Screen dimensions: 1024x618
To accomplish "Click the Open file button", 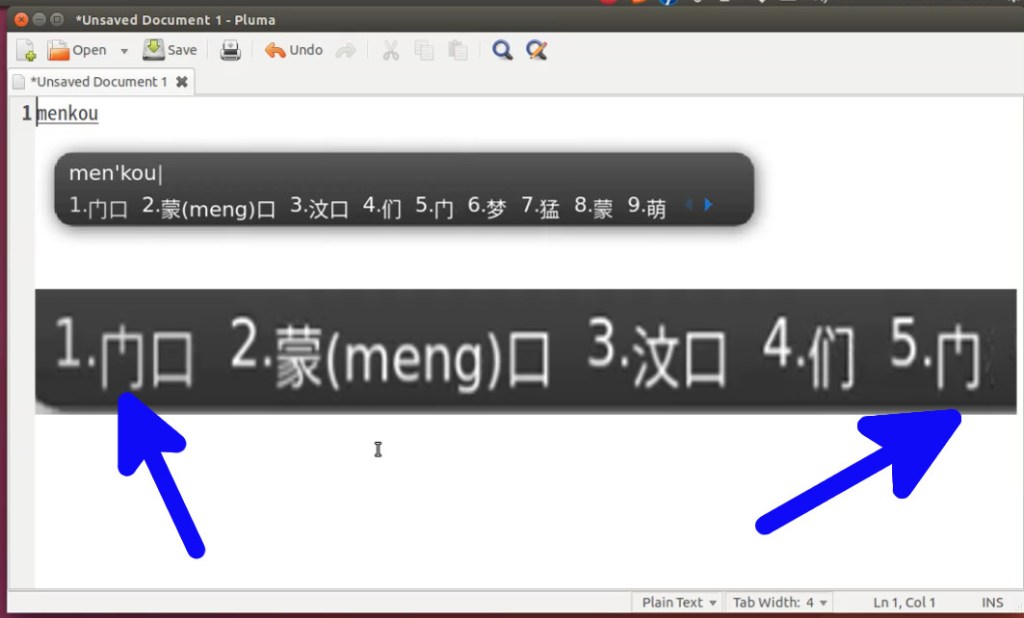I will click(77, 50).
